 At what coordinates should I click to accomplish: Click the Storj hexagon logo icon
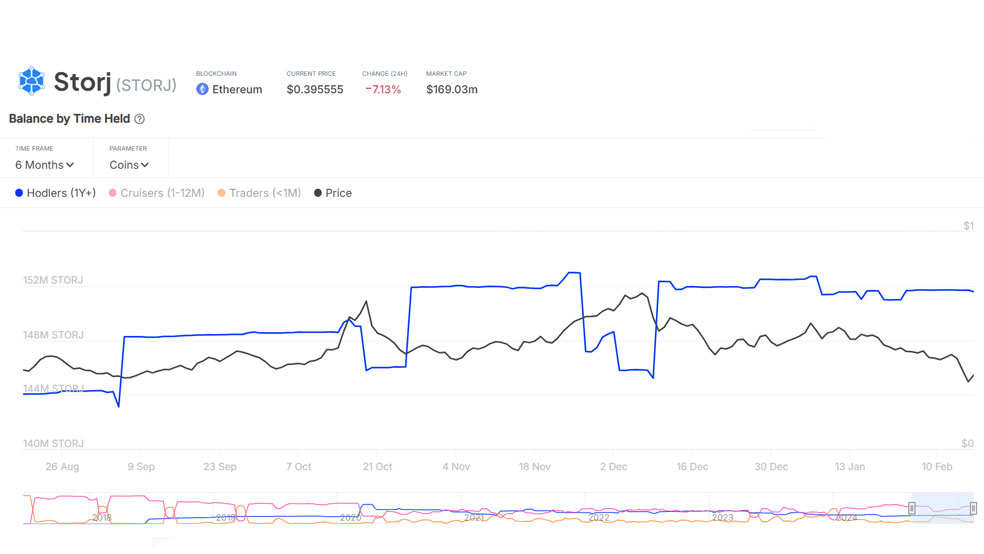click(x=31, y=81)
